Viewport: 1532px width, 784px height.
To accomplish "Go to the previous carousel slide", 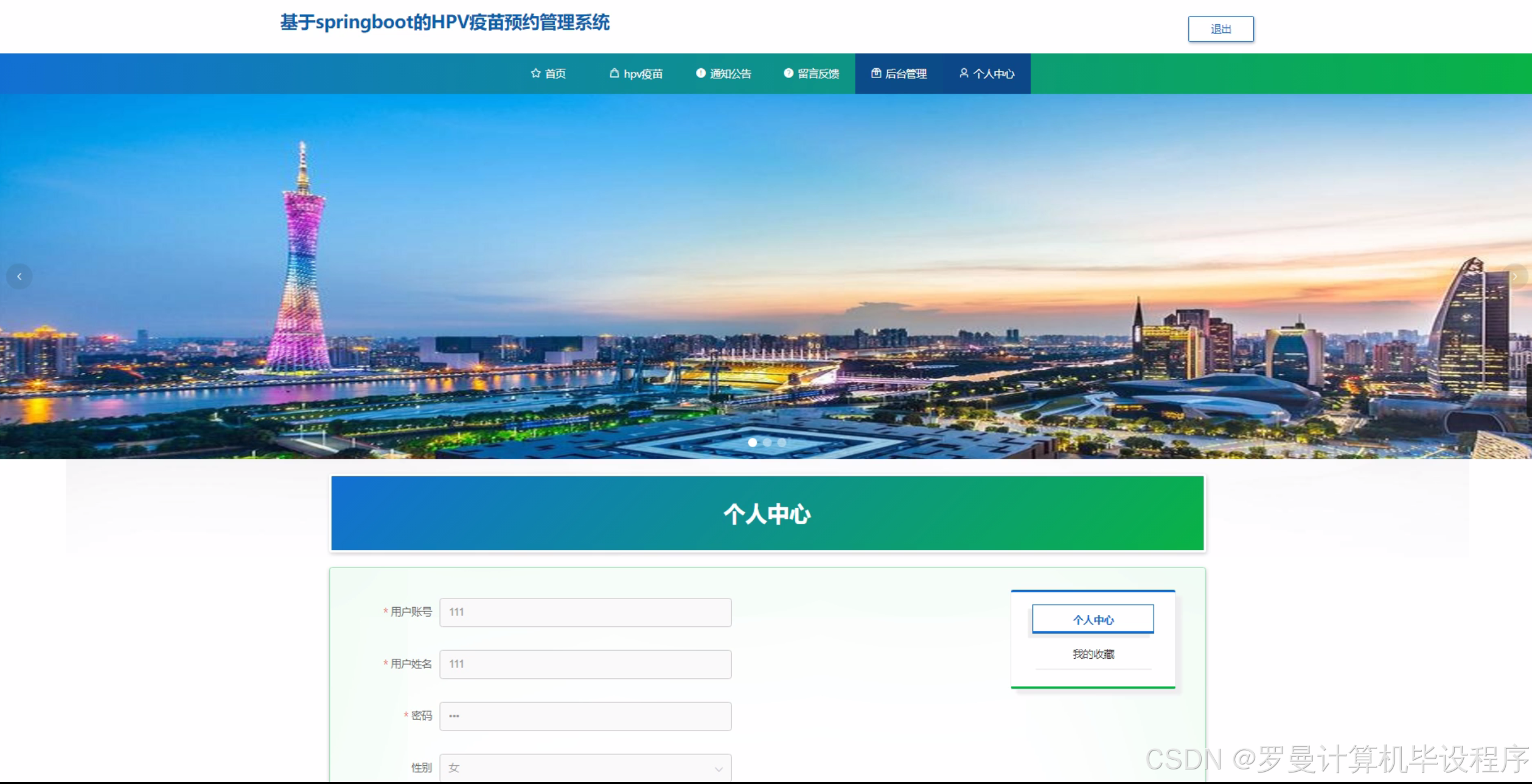I will pos(19,277).
